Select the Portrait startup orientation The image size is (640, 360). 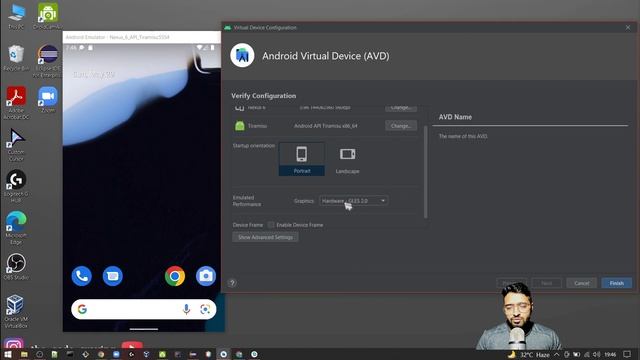(302, 159)
